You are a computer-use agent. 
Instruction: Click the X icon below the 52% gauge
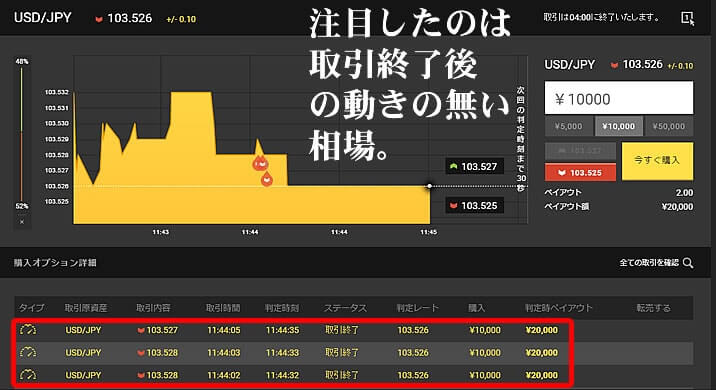(x=21, y=222)
